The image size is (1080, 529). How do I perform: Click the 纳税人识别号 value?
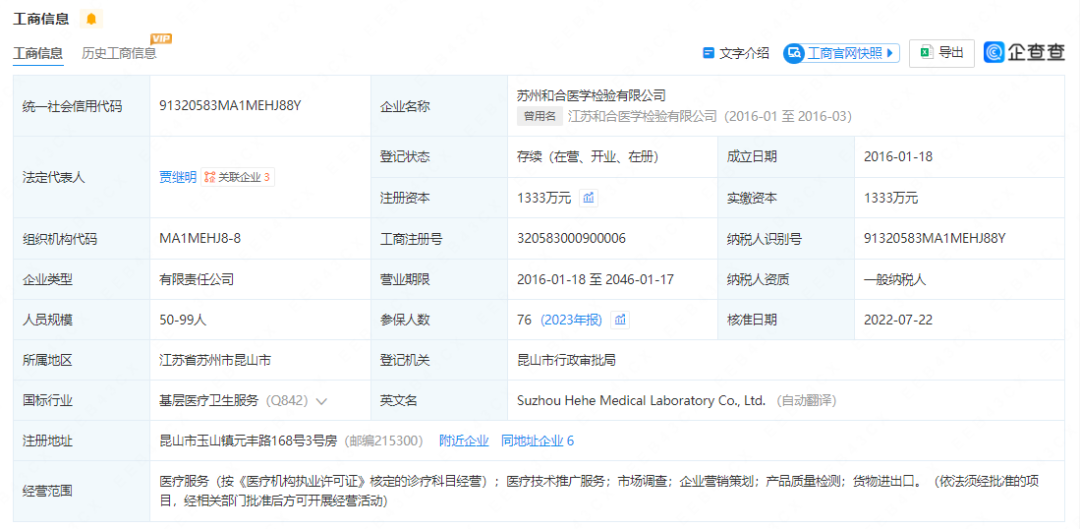point(935,239)
